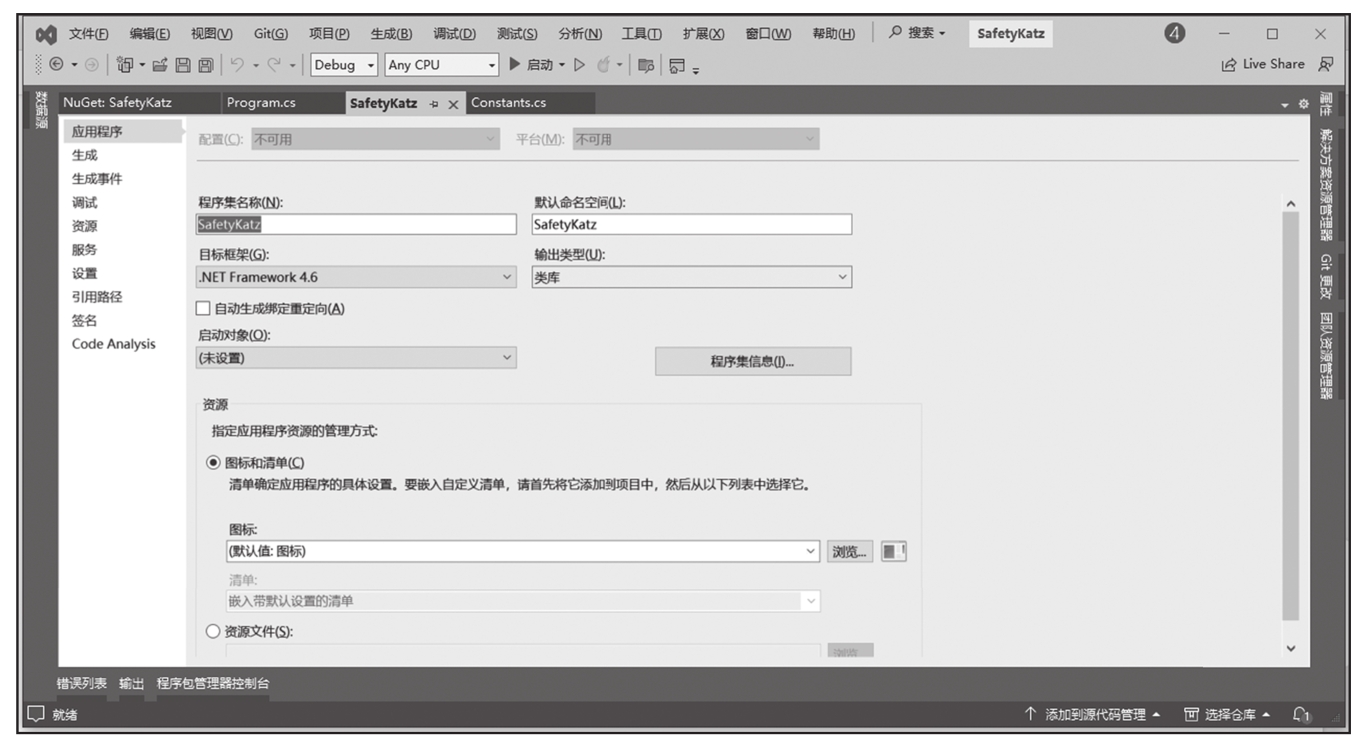Switch to the Program.cs tab
Screen dimensions: 1368x746
[261, 103]
